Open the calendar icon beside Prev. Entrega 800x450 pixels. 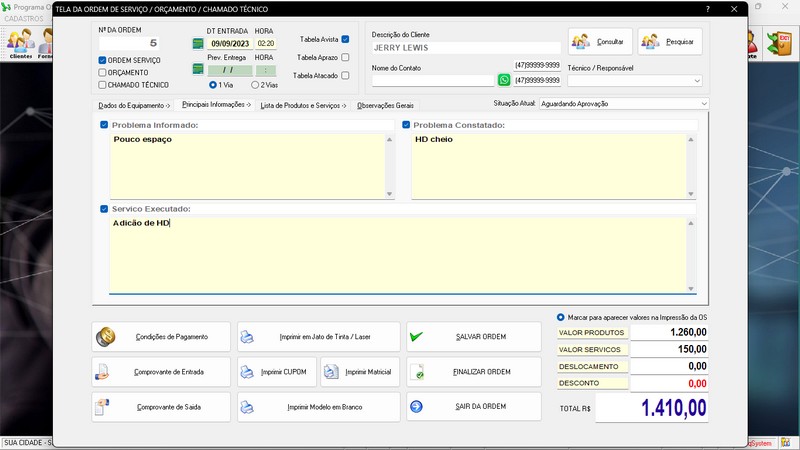[x=198, y=69]
